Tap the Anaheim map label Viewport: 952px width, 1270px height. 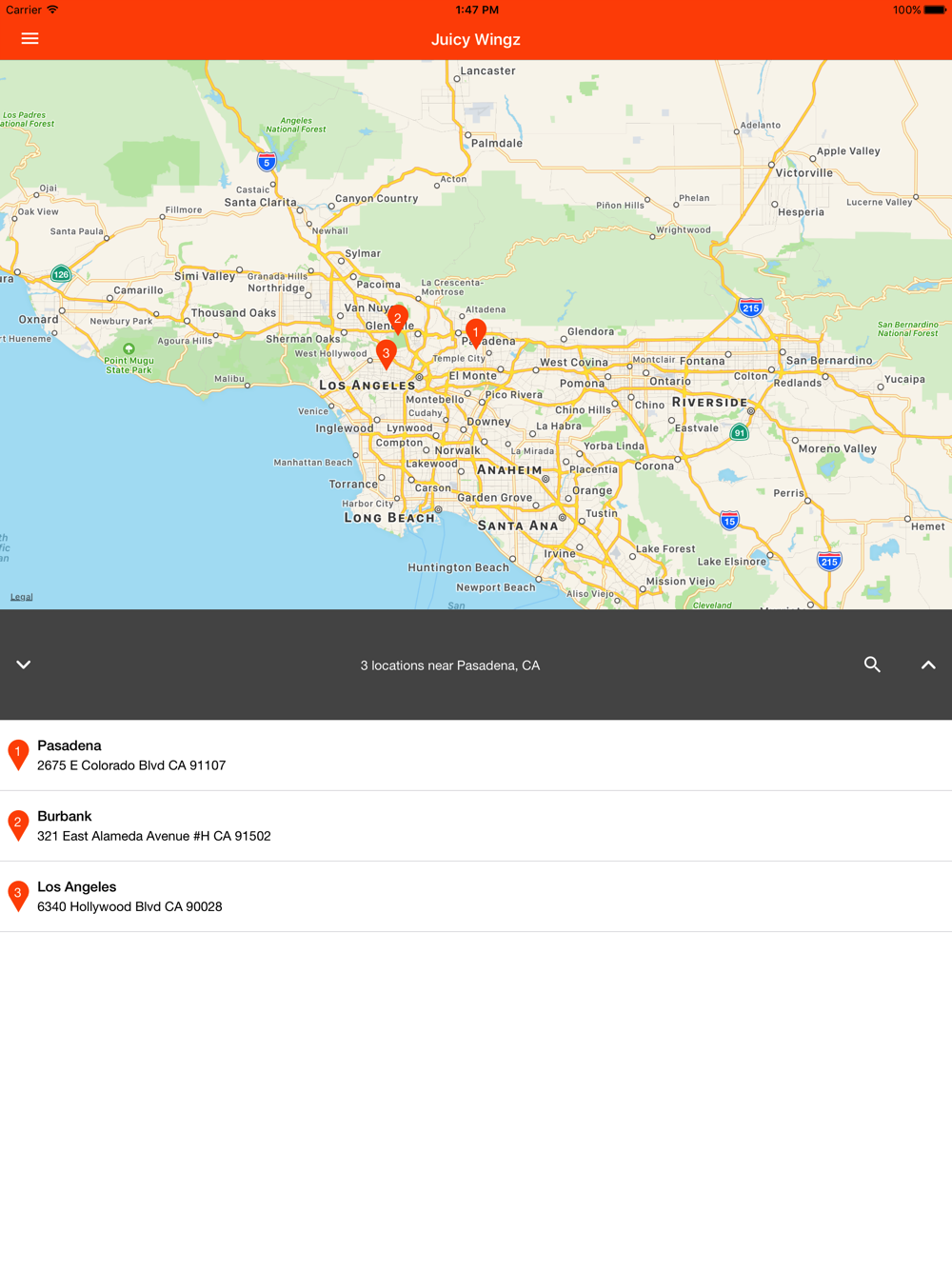tap(509, 470)
